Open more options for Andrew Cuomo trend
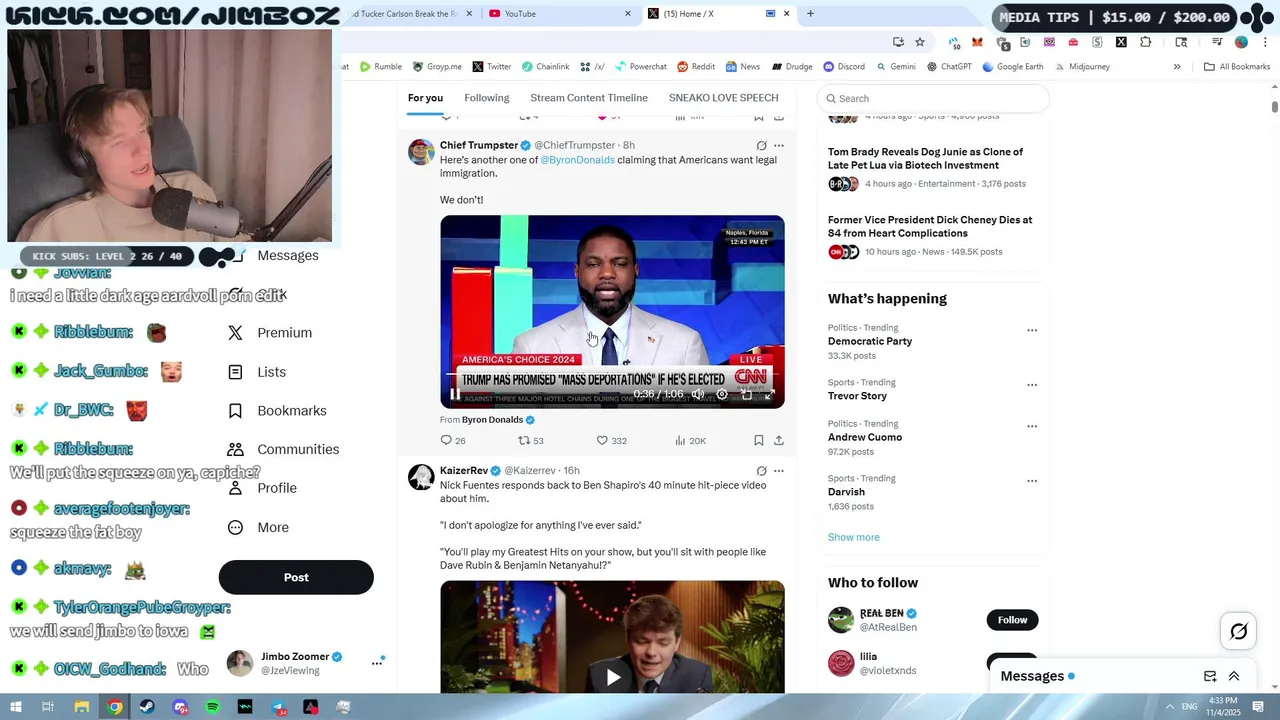 click(x=1032, y=426)
